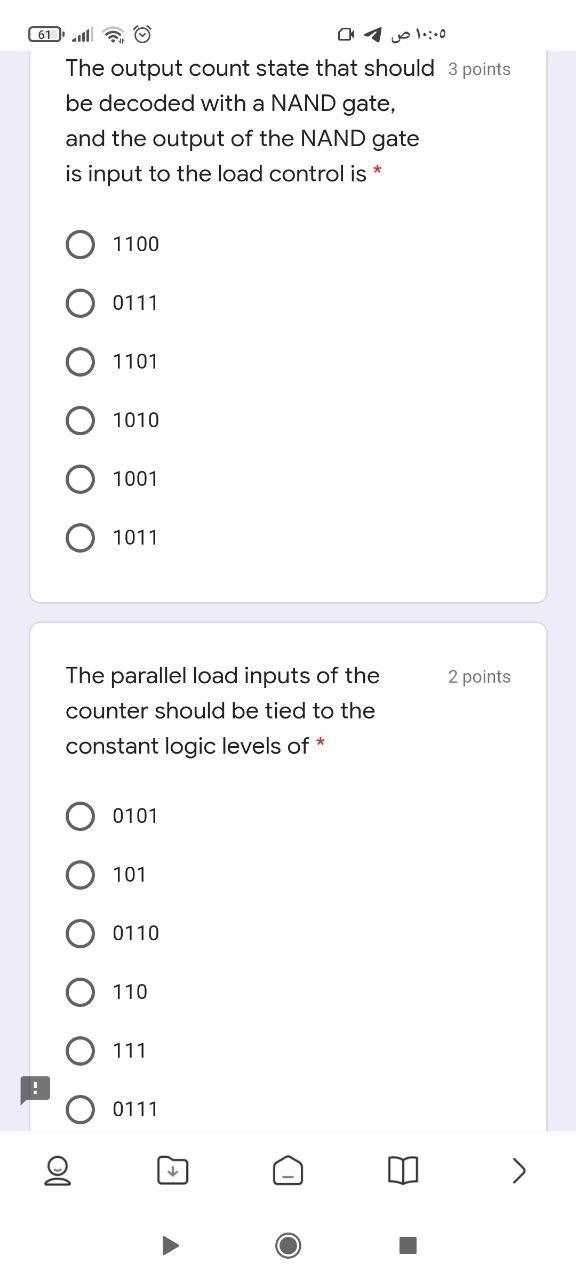Tap the battery indicator showing 61
Viewport: 576px width, 1280px height.
coord(42,33)
